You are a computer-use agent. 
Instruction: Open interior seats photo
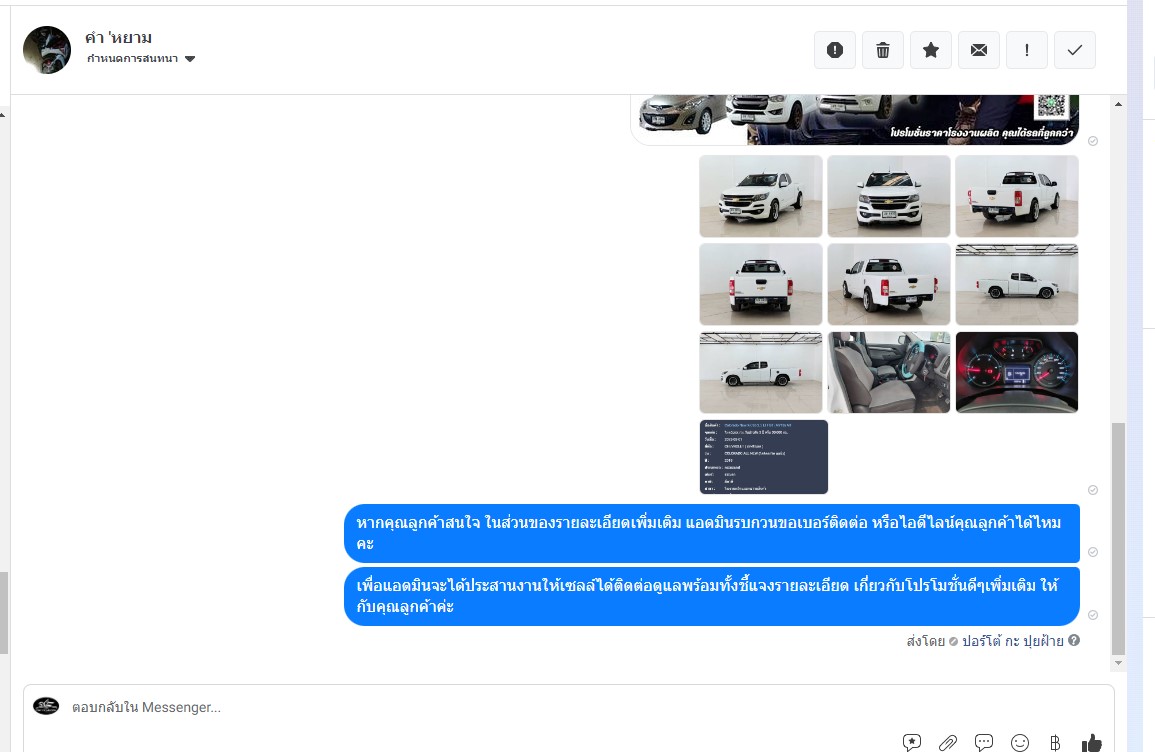pyautogui.click(x=889, y=372)
